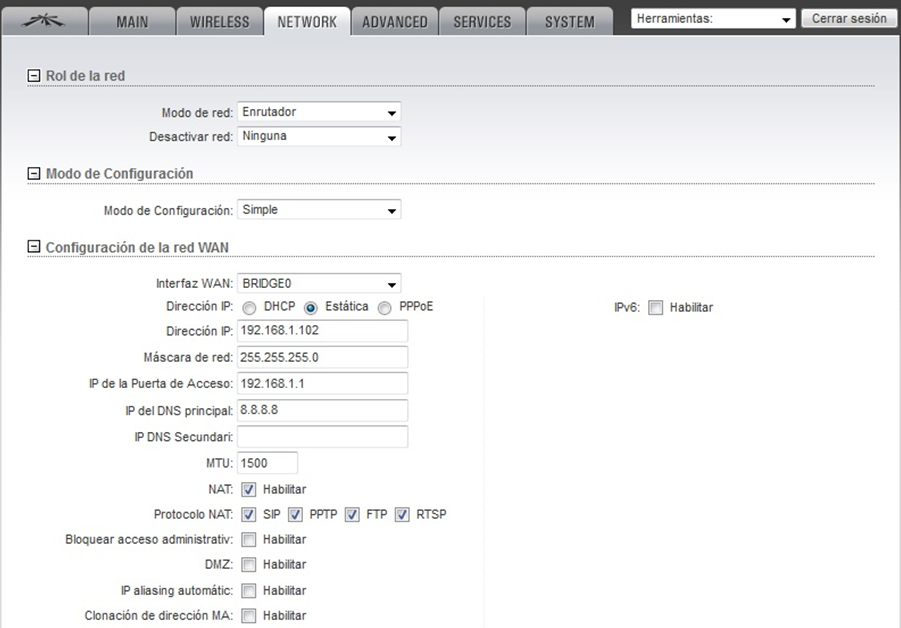This screenshot has width=901, height=628.
Task: Enable the DMZ checkbox
Action: 249,565
